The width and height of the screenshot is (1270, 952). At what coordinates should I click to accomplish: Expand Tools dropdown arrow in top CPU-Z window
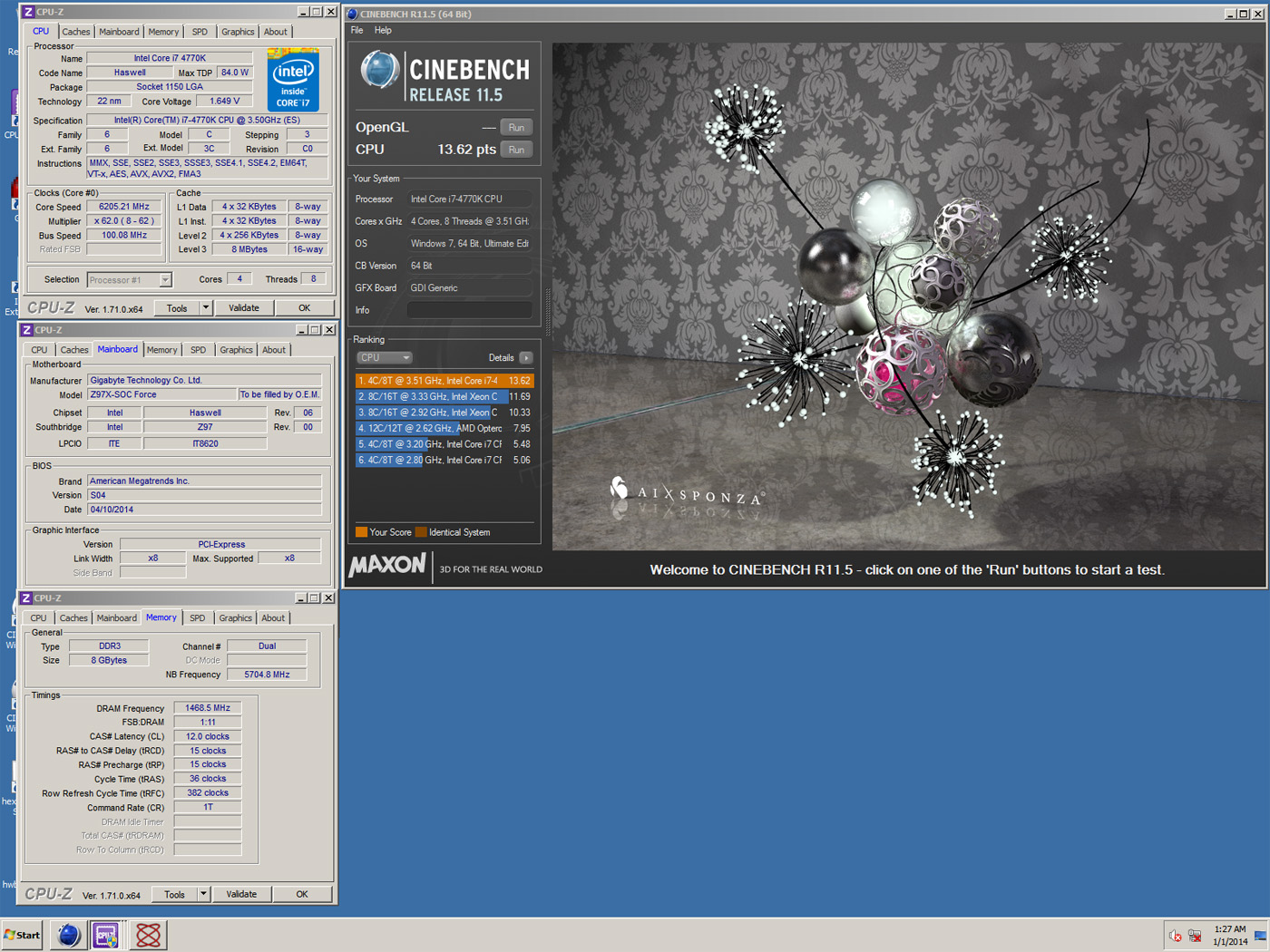pos(206,308)
